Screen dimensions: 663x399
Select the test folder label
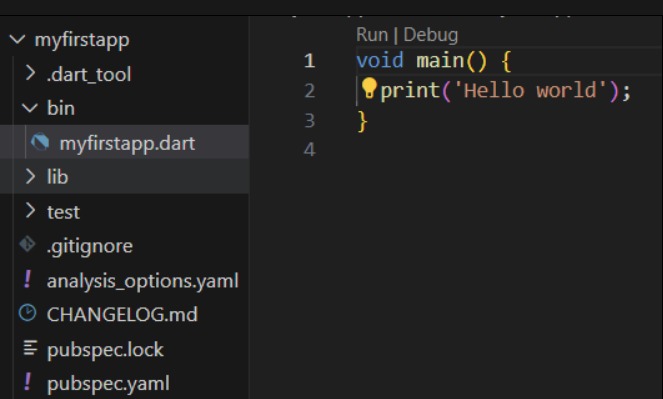coord(63,212)
